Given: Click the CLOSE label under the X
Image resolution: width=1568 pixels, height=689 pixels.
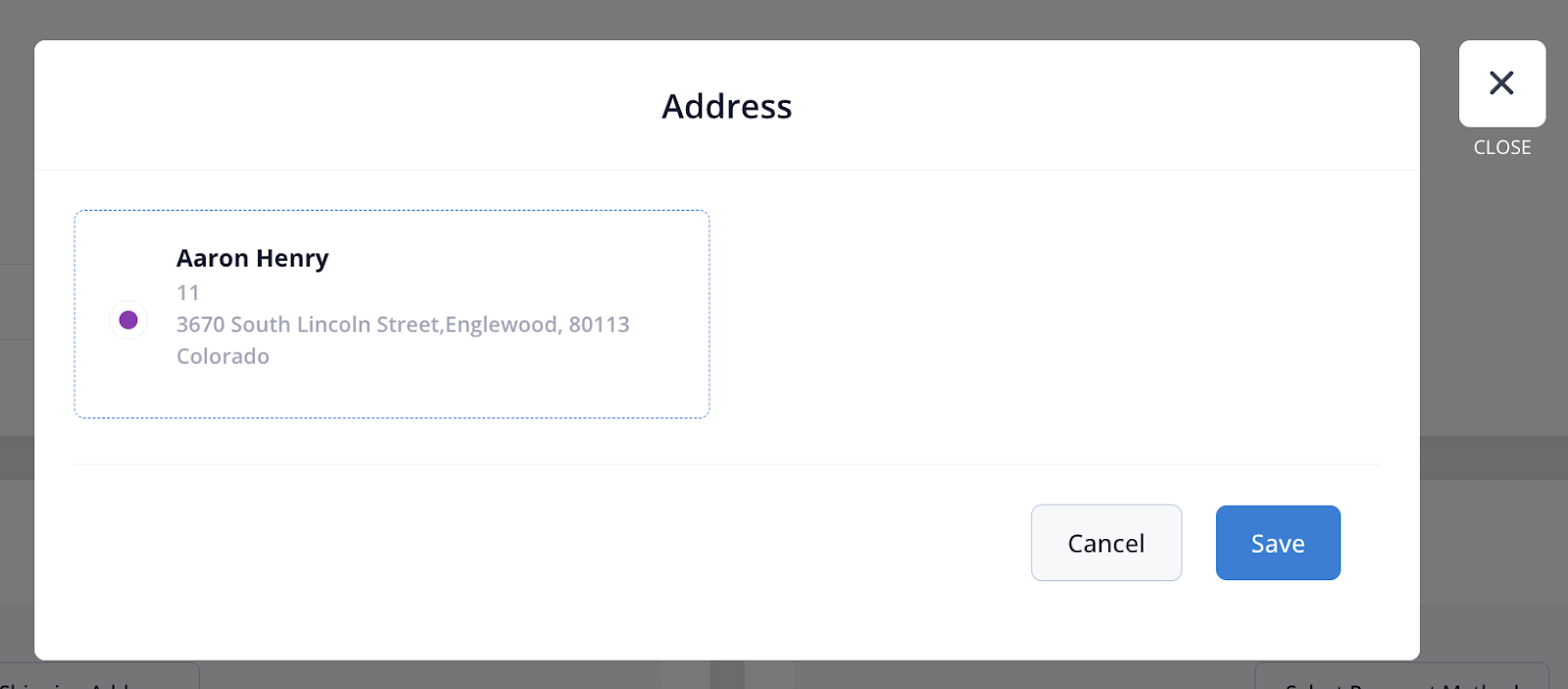Looking at the screenshot, I should click(1501, 148).
